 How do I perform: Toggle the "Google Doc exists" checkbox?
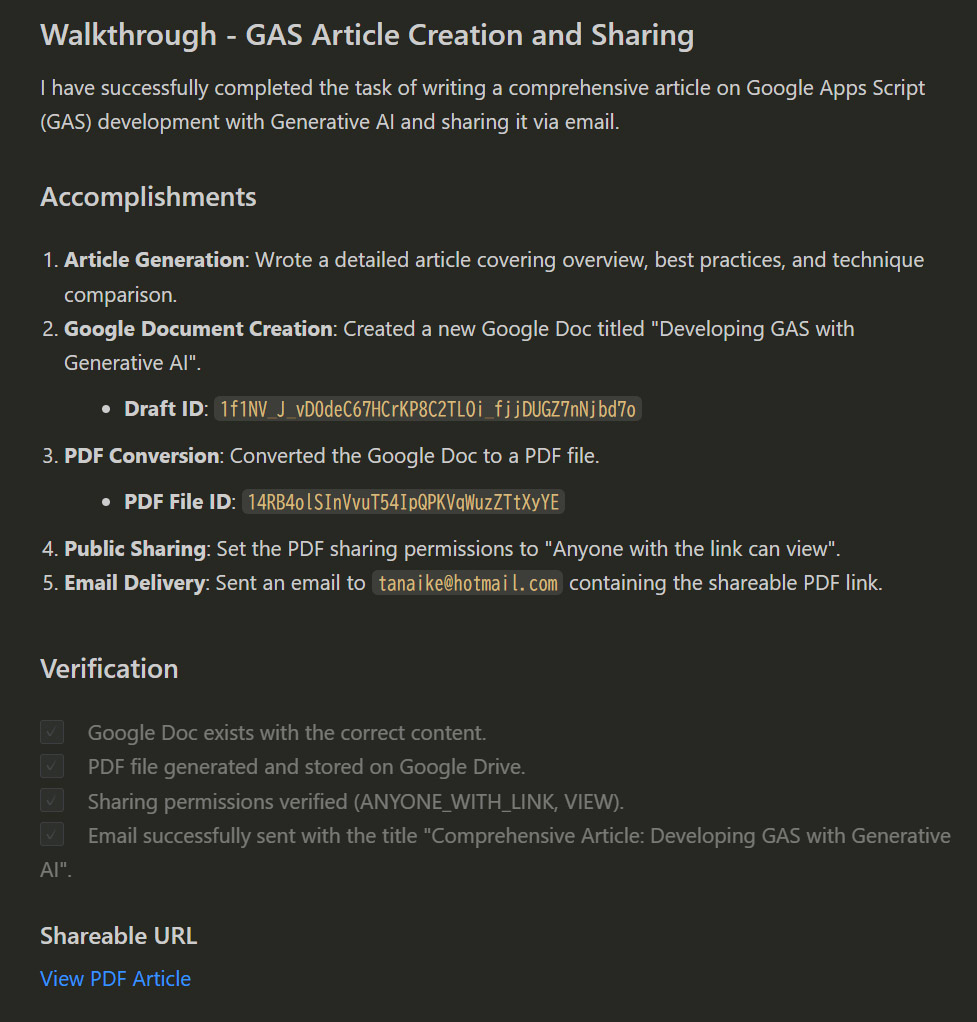tap(52, 733)
